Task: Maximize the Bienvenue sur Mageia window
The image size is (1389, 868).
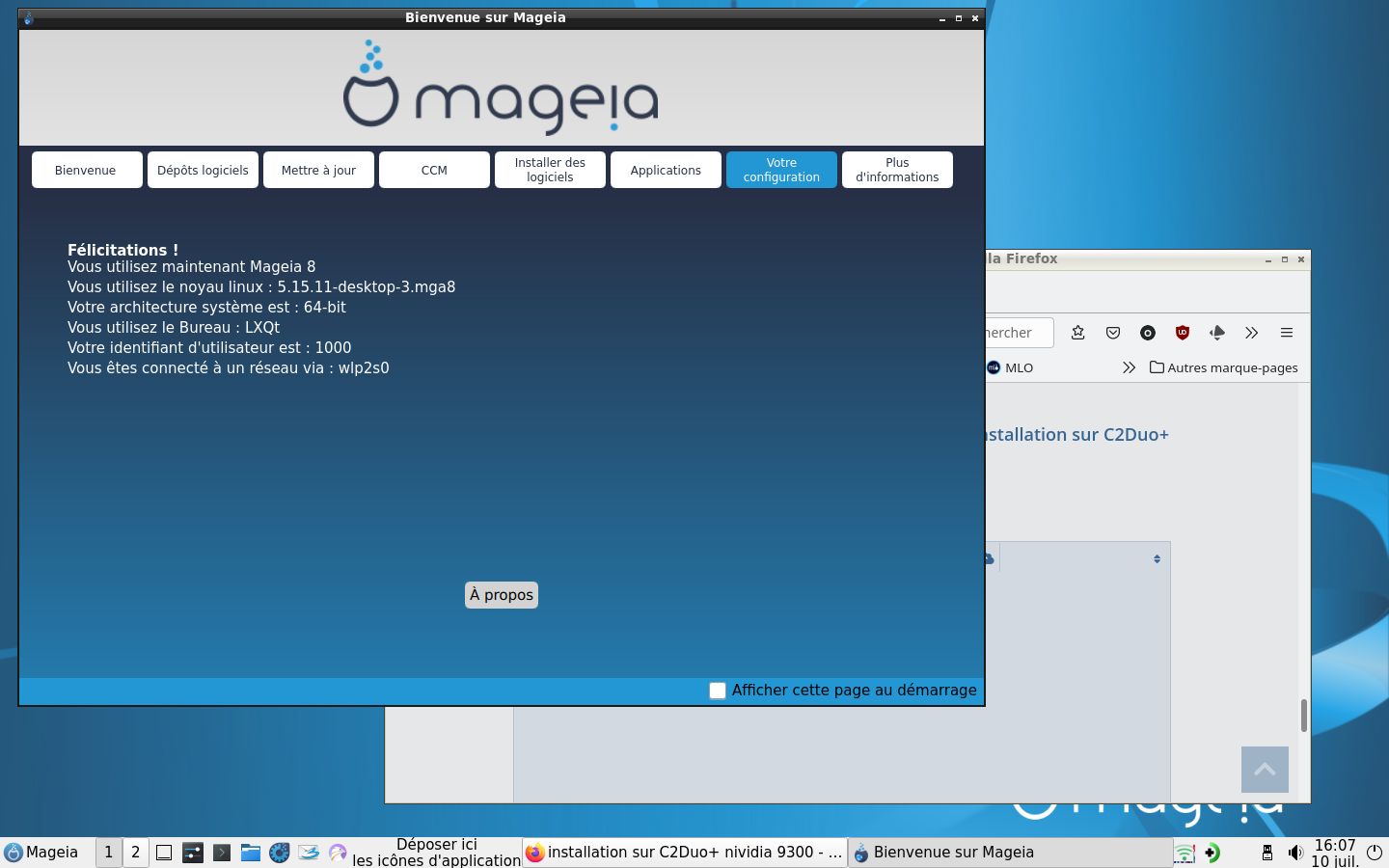Action: pos(959,18)
